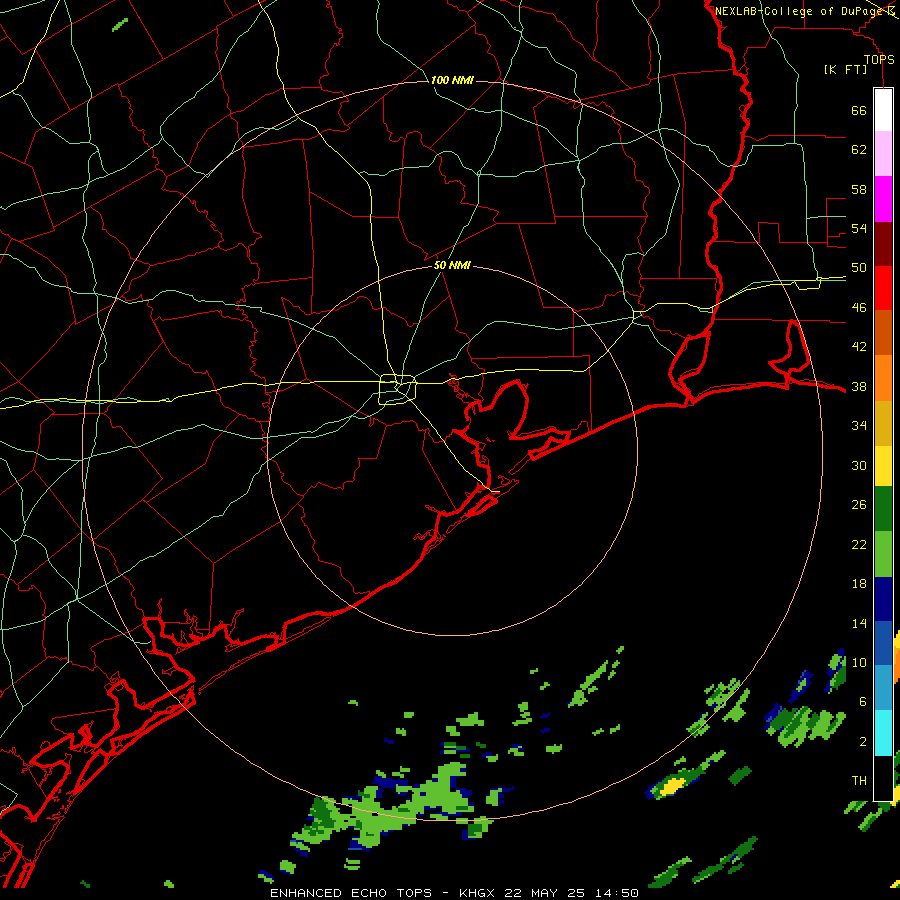Click the yellow 34 kft legend swatch
Viewport: 900px width, 900px height.
(883, 466)
